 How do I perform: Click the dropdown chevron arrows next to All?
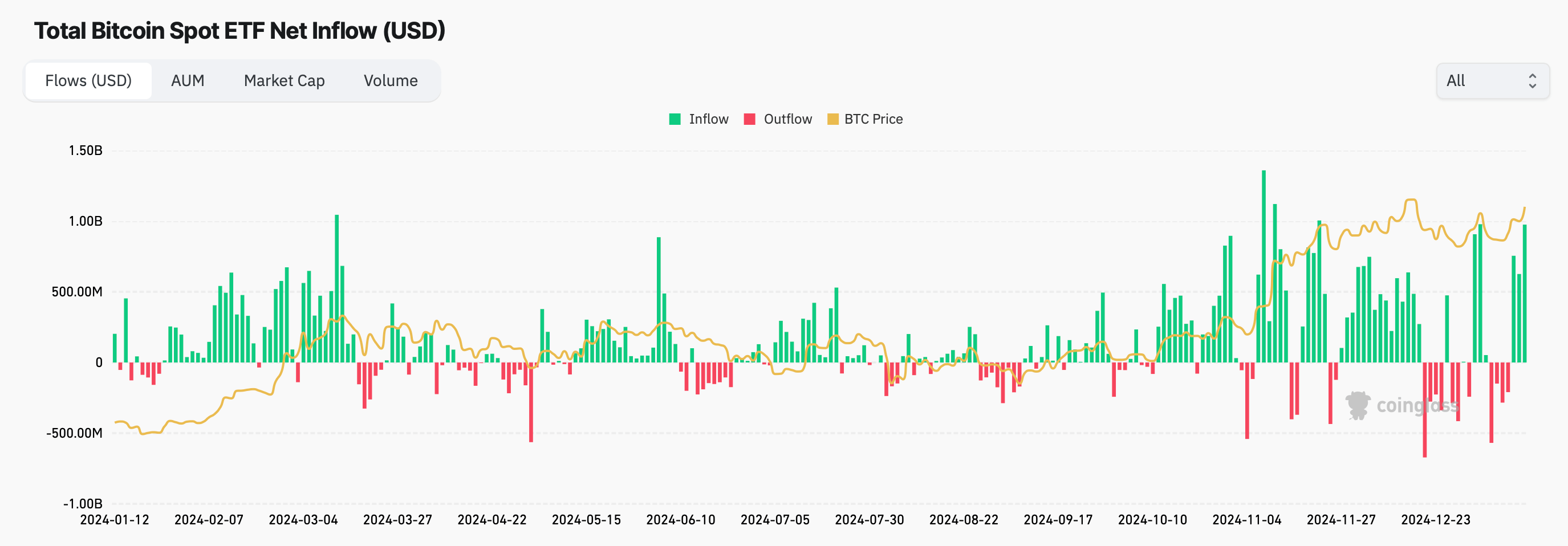[x=1532, y=80]
